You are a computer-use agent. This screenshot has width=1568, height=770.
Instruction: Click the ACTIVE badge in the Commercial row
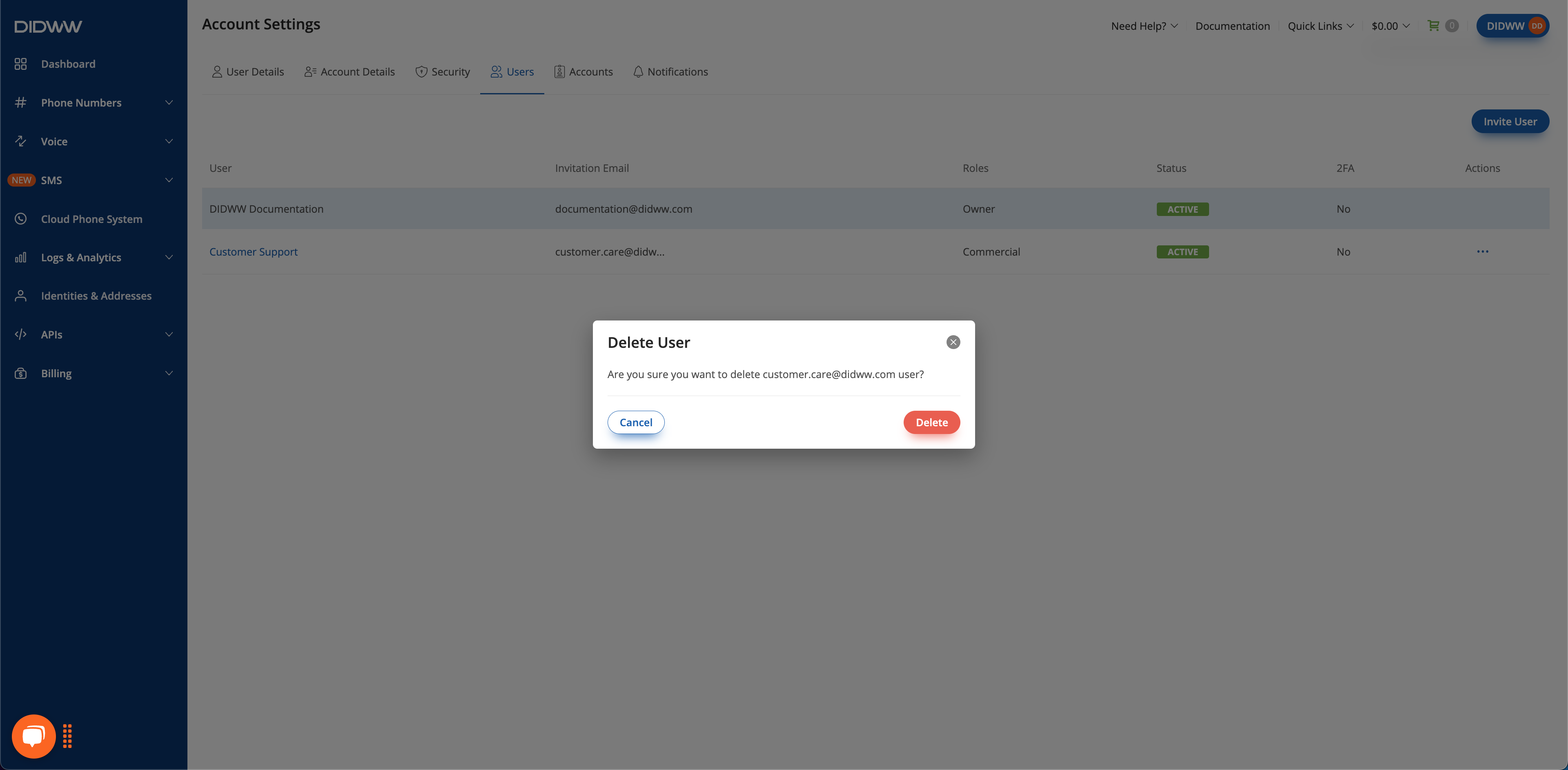(1182, 251)
